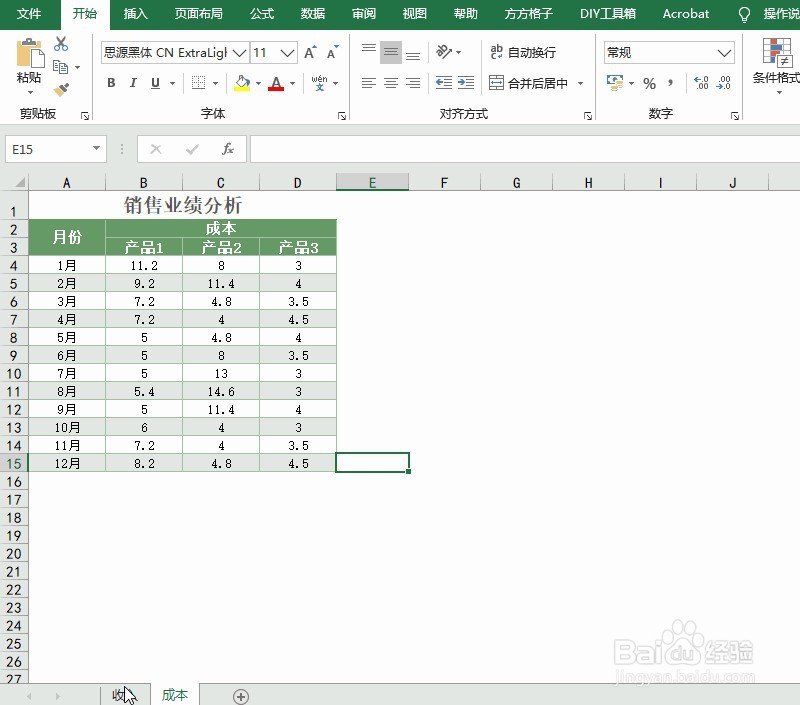Increase font size with large A icon
Screen dimensions: 800x705
pos(310,53)
